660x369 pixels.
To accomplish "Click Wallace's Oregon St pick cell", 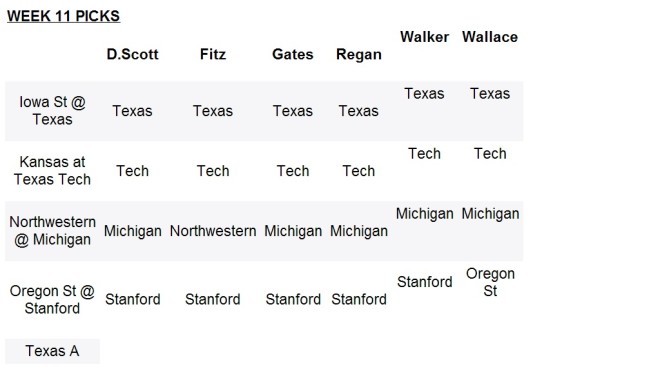I will point(490,282).
